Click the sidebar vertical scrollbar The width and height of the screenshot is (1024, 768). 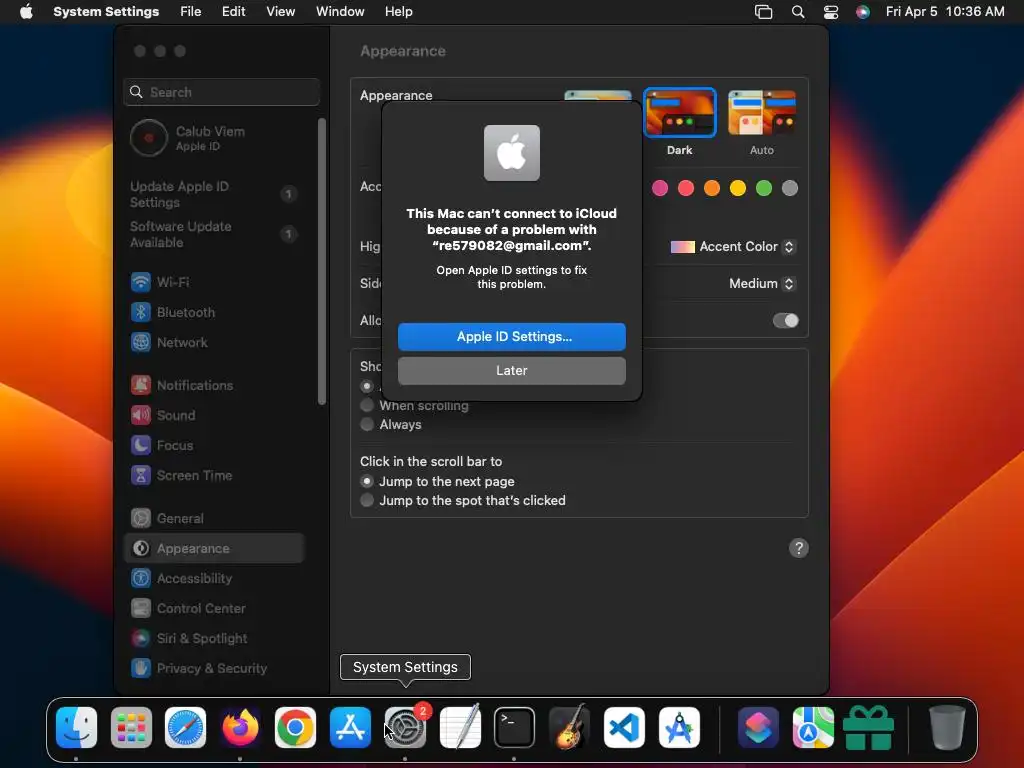321,261
